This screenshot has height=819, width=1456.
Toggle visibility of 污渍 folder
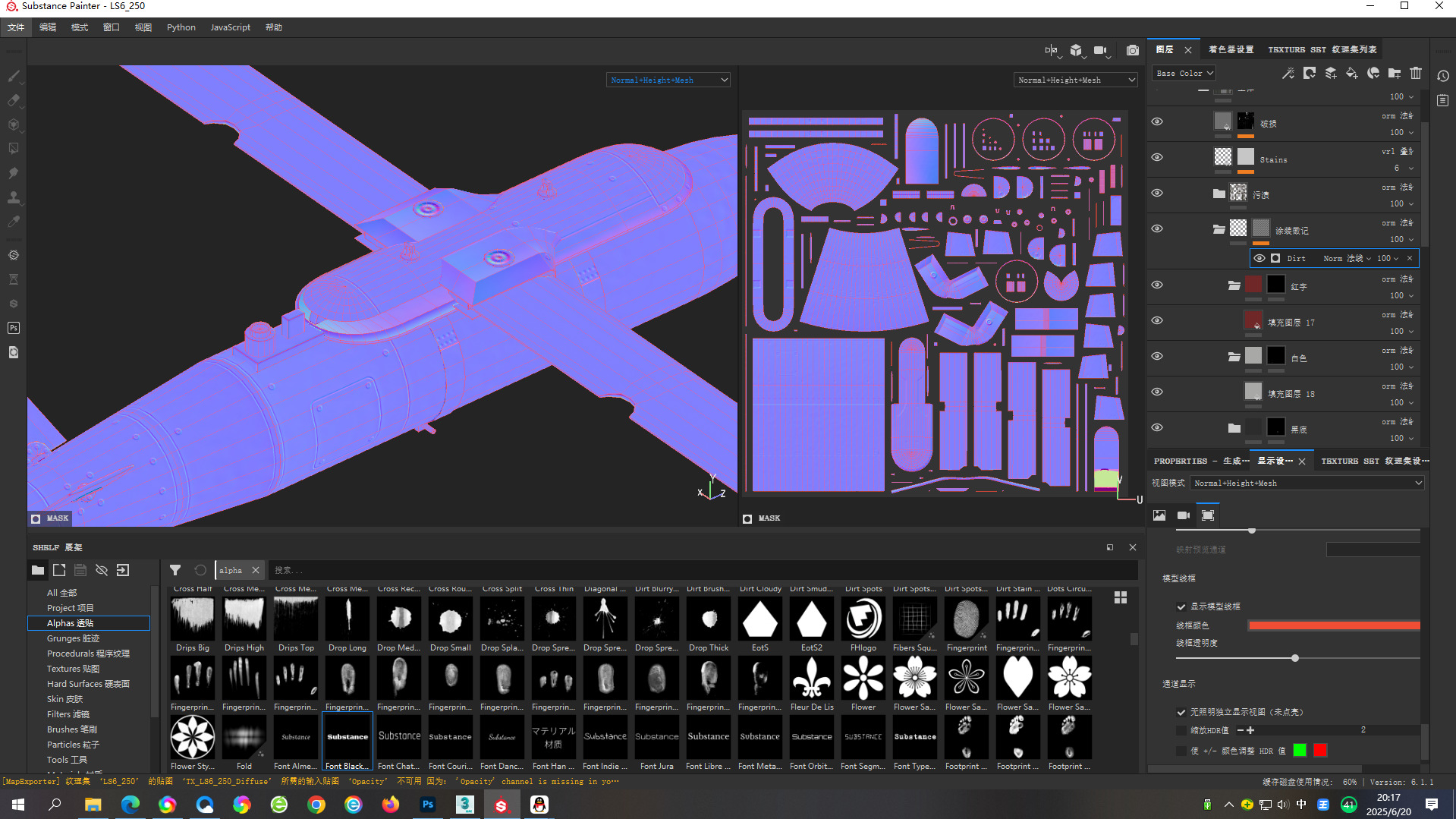pyautogui.click(x=1157, y=193)
